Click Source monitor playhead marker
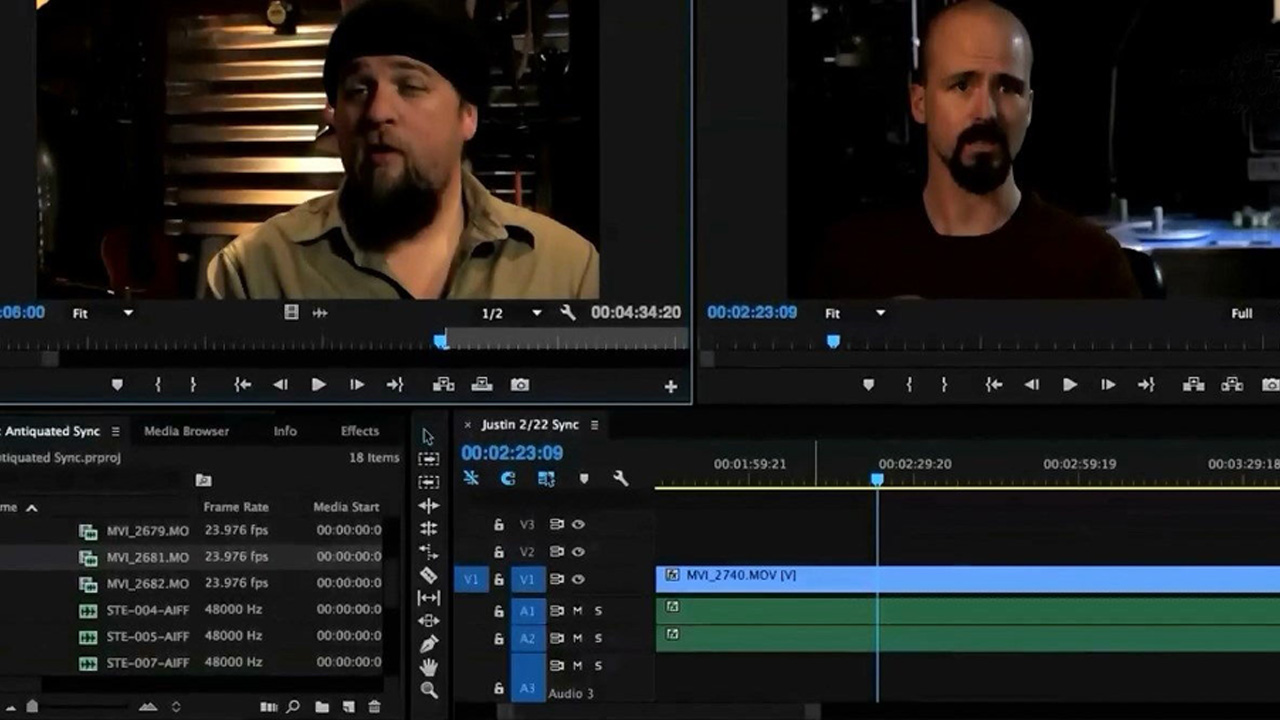The height and width of the screenshot is (720, 1280). (x=441, y=342)
